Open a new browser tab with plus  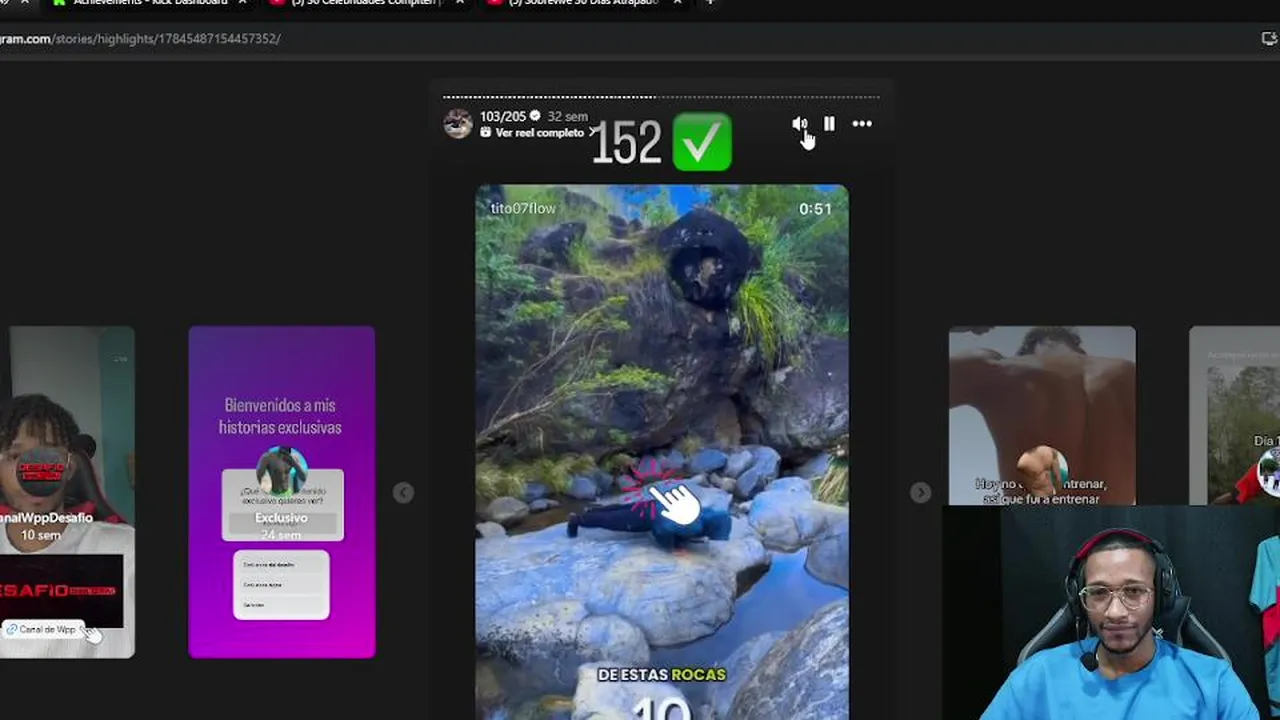[710, 3]
